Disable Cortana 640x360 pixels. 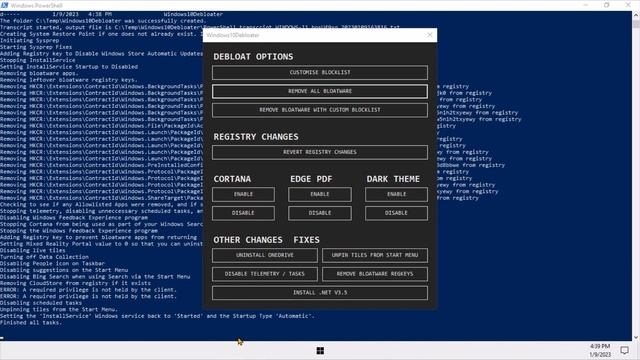click(x=243, y=213)
